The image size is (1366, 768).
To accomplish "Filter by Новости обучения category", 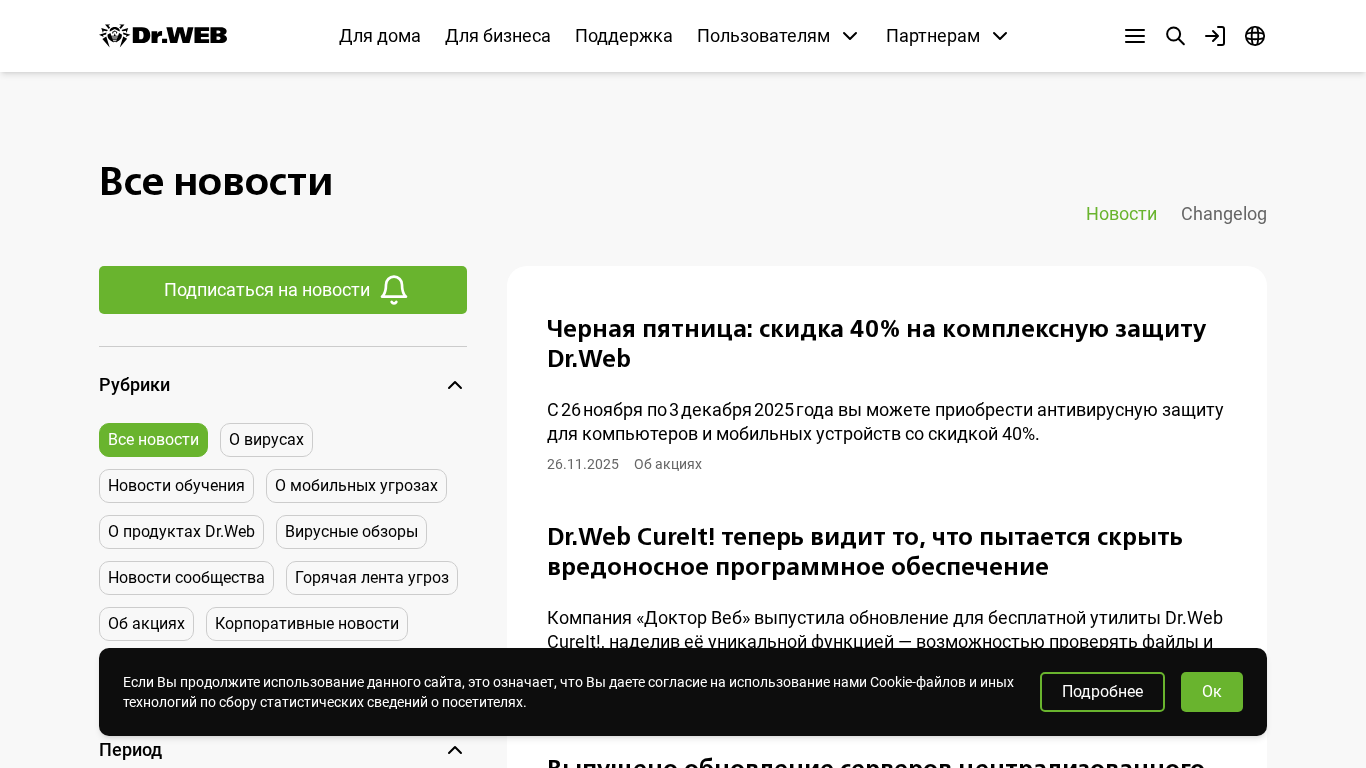I will 176,486.
